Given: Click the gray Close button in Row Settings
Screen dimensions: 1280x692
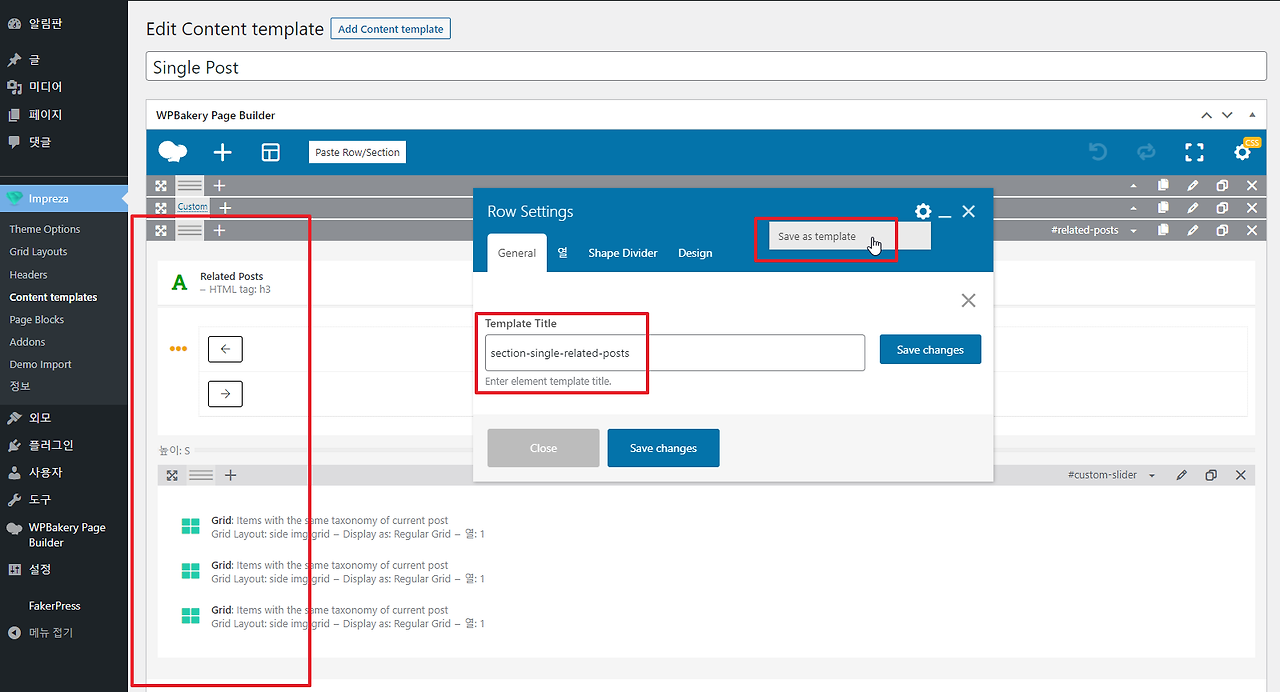Looking at the screenshot, I should pos(543,448).
